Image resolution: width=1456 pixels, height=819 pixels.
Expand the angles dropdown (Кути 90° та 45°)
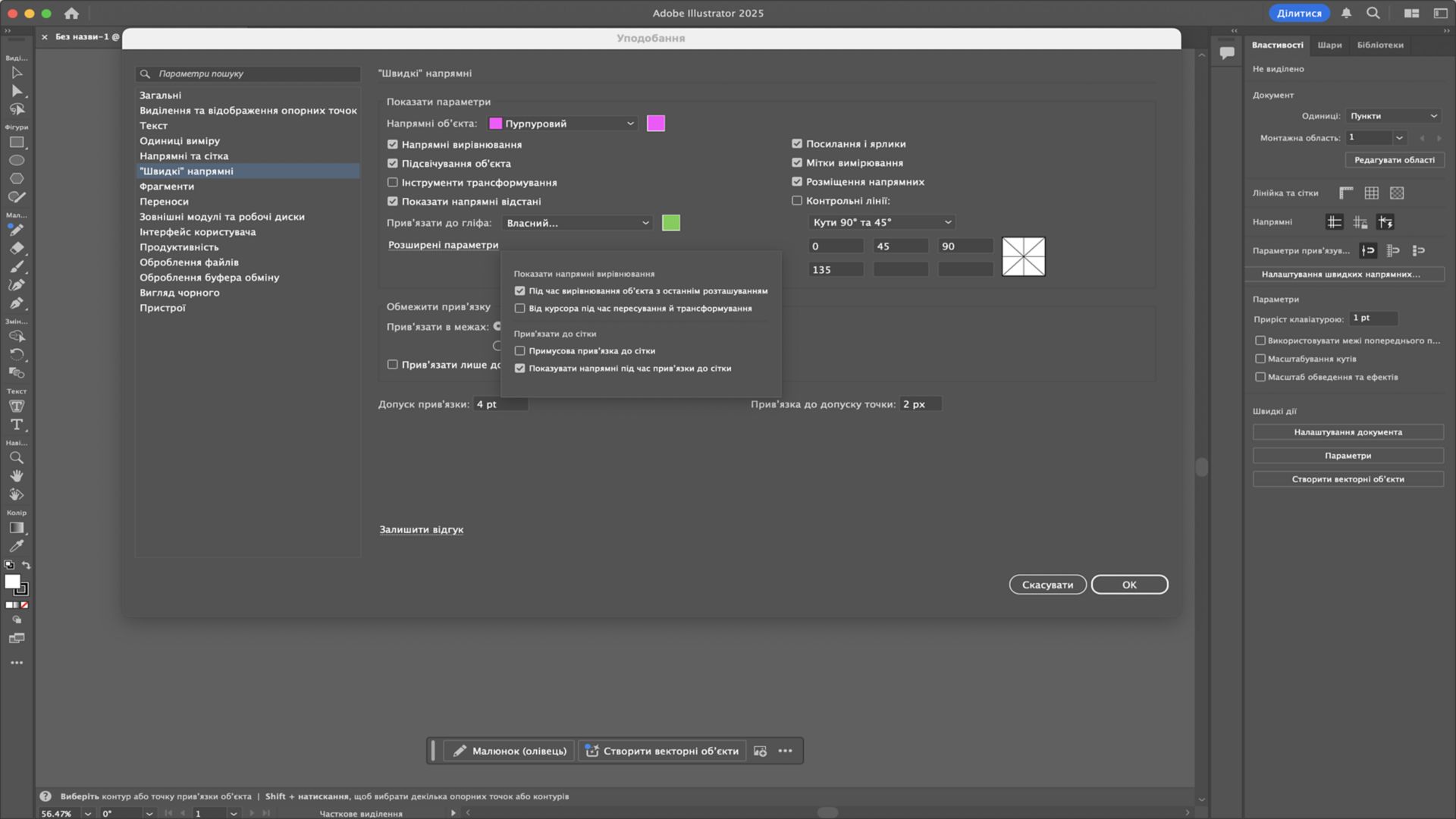tap(881, 222)
